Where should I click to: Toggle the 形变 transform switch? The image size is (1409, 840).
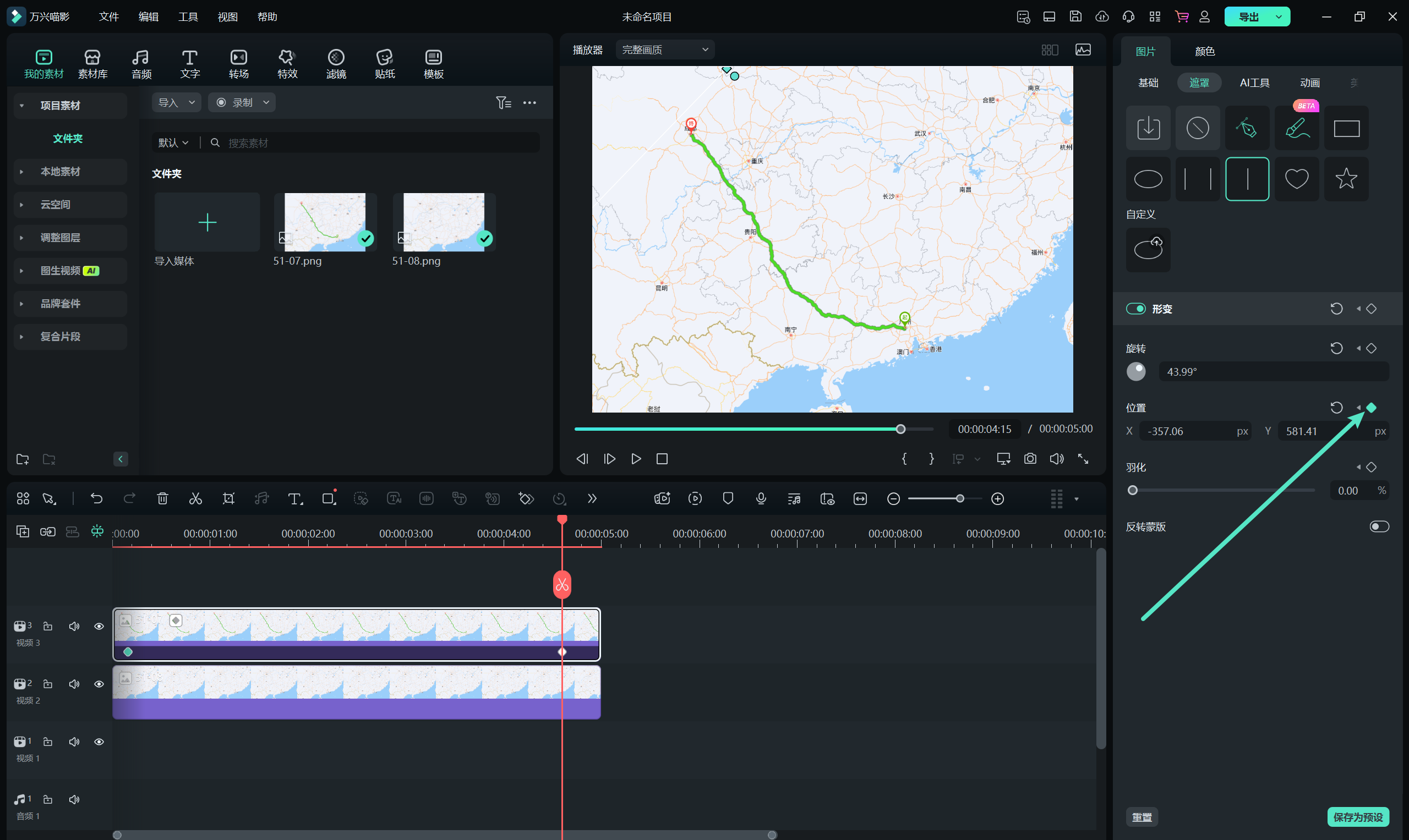[x=1135, y=309]
